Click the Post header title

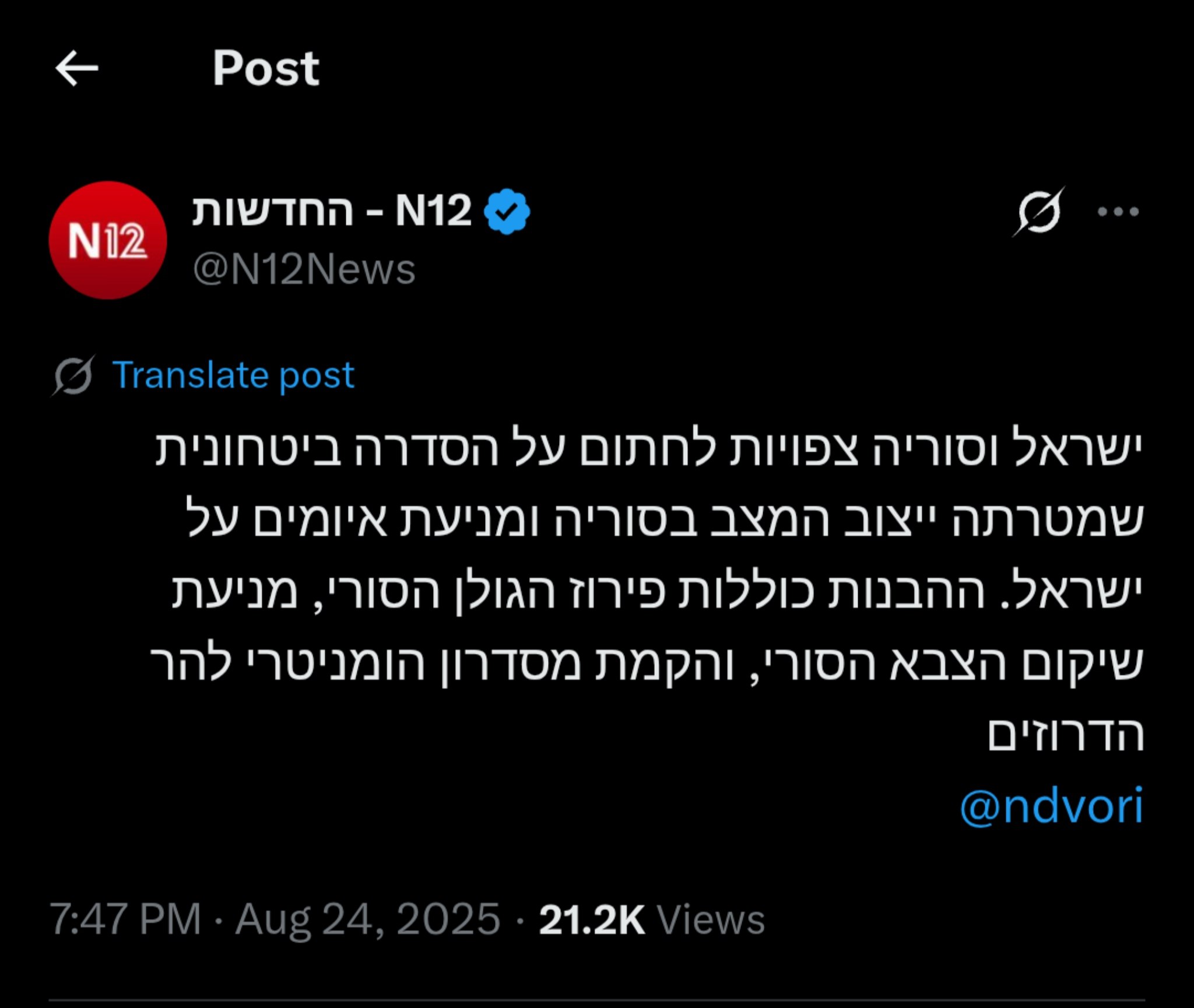pos(266,68)
